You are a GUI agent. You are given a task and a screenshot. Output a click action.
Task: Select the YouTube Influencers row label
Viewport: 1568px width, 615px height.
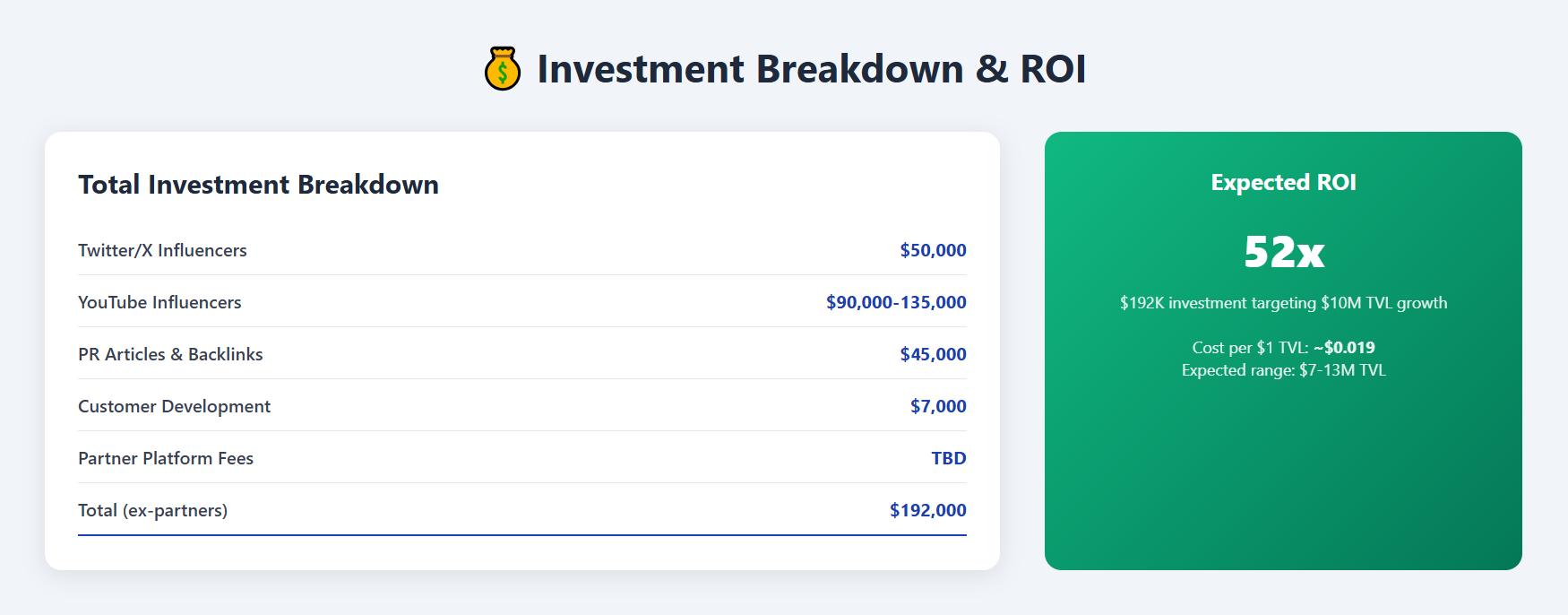[159, 302]
